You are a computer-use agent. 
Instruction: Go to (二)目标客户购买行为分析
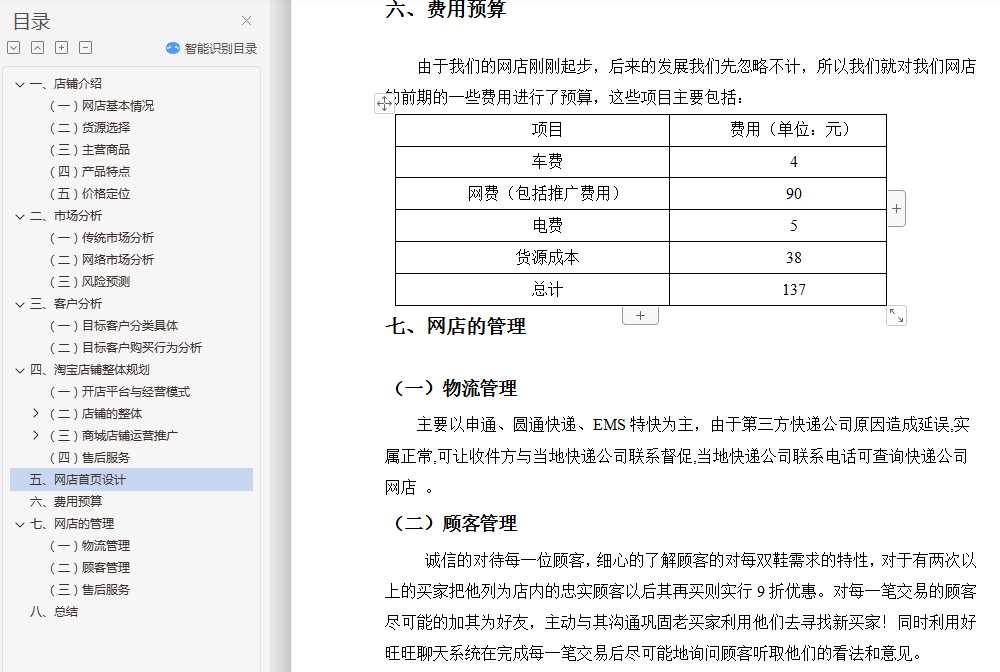[x=126, y=347]
